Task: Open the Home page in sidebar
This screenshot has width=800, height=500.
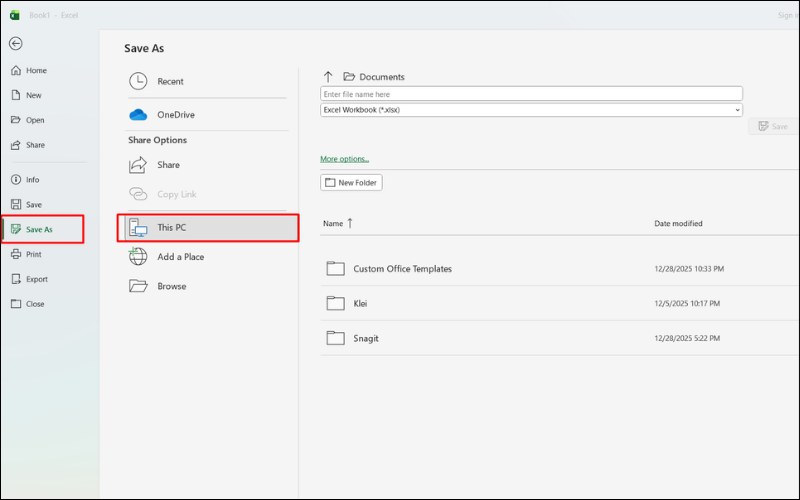Action: tap(30, 70)
